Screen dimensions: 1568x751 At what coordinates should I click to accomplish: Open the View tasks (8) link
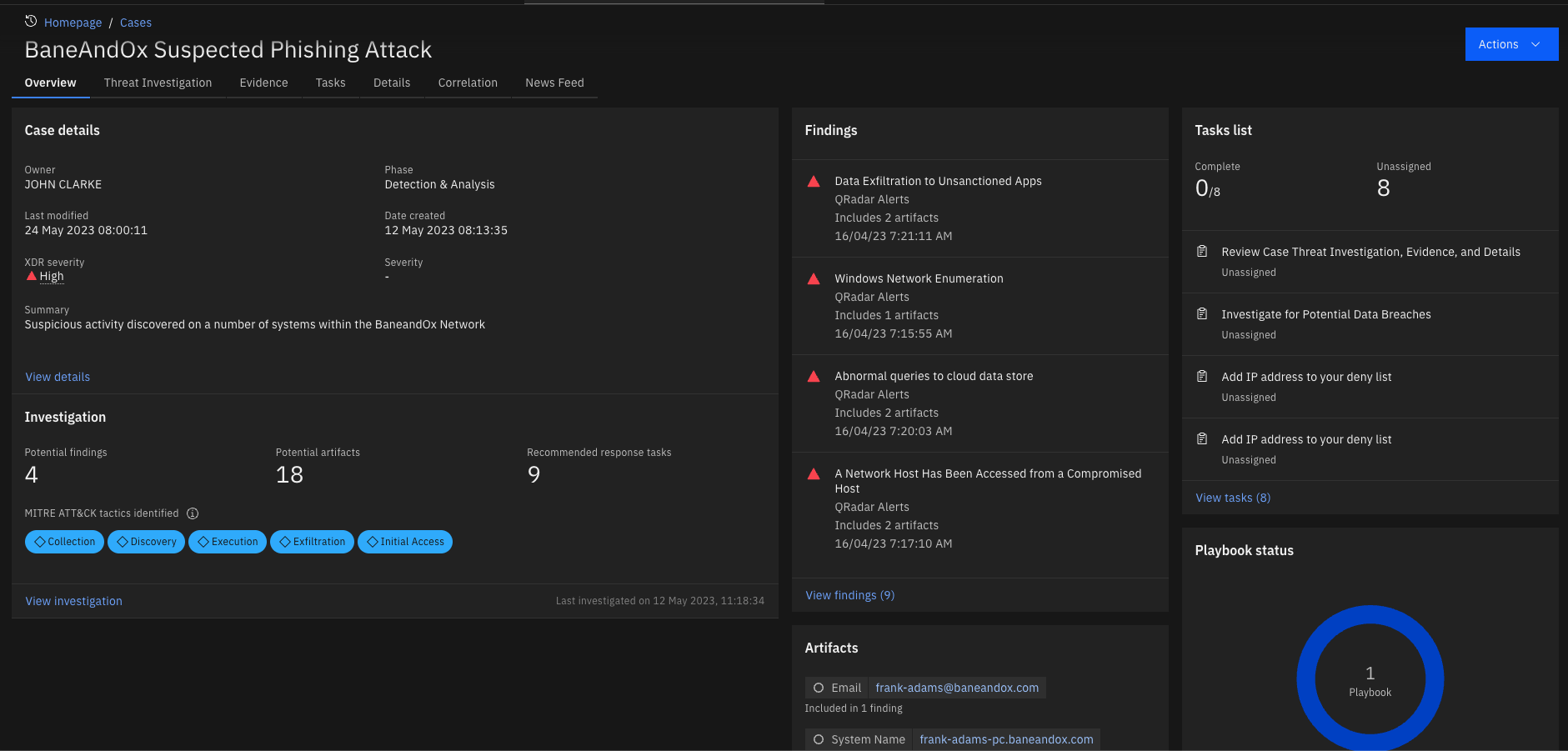(x=1232, y=497)
